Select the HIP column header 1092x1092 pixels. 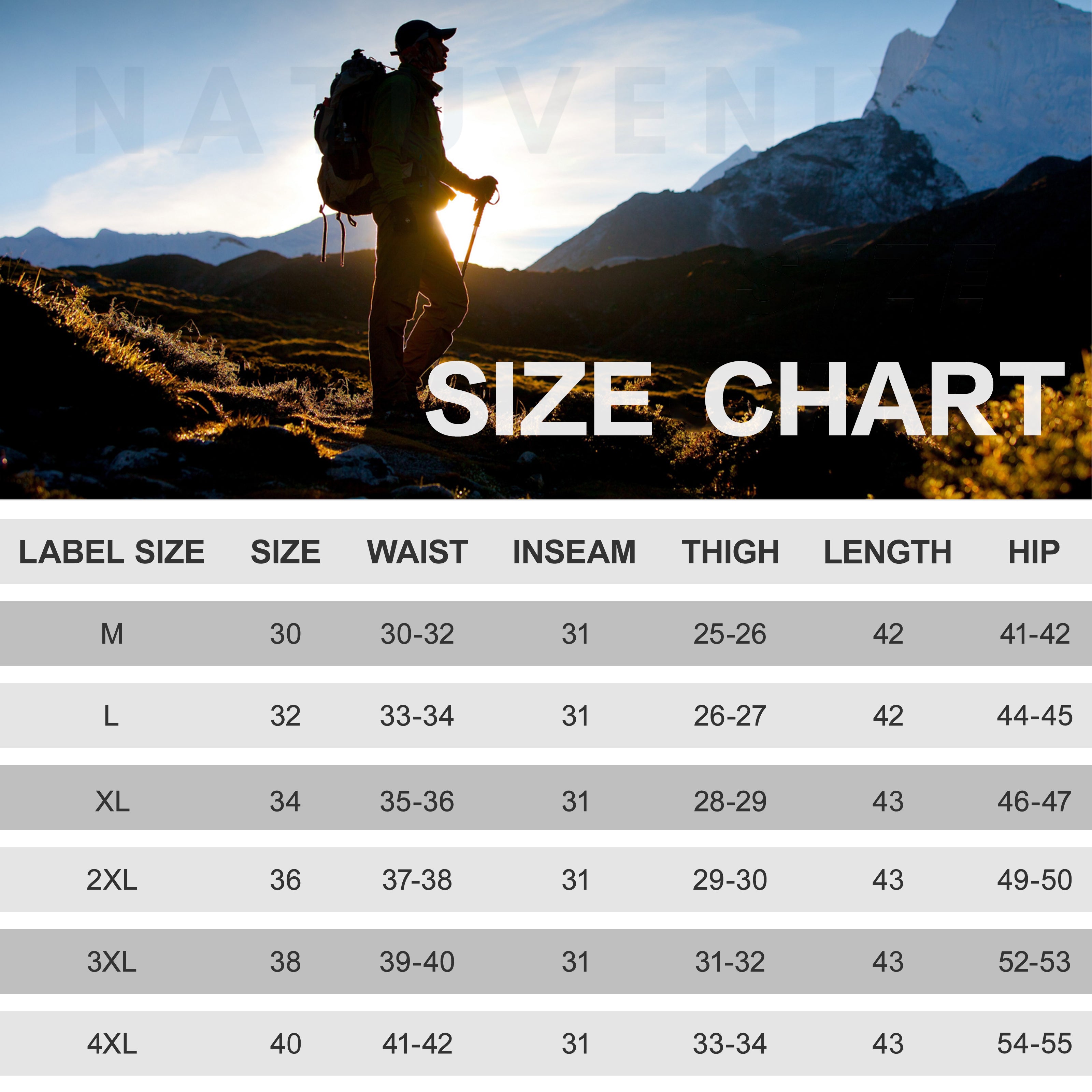coord(1034,552)
